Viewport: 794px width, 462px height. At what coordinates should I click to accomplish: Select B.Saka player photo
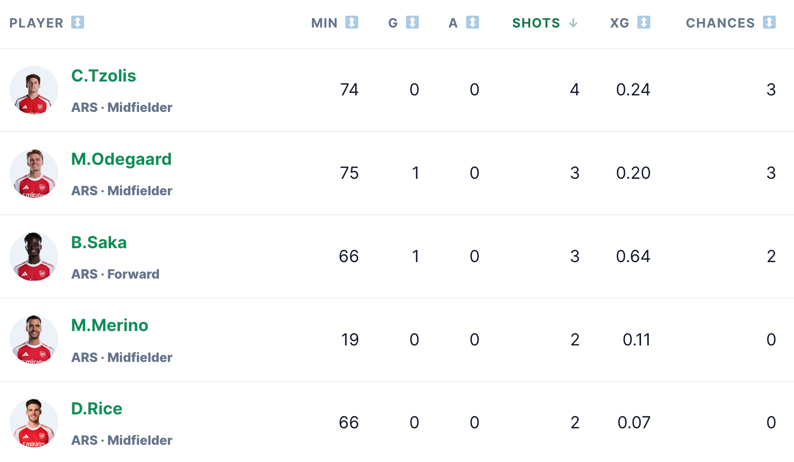tap(34, 256)
